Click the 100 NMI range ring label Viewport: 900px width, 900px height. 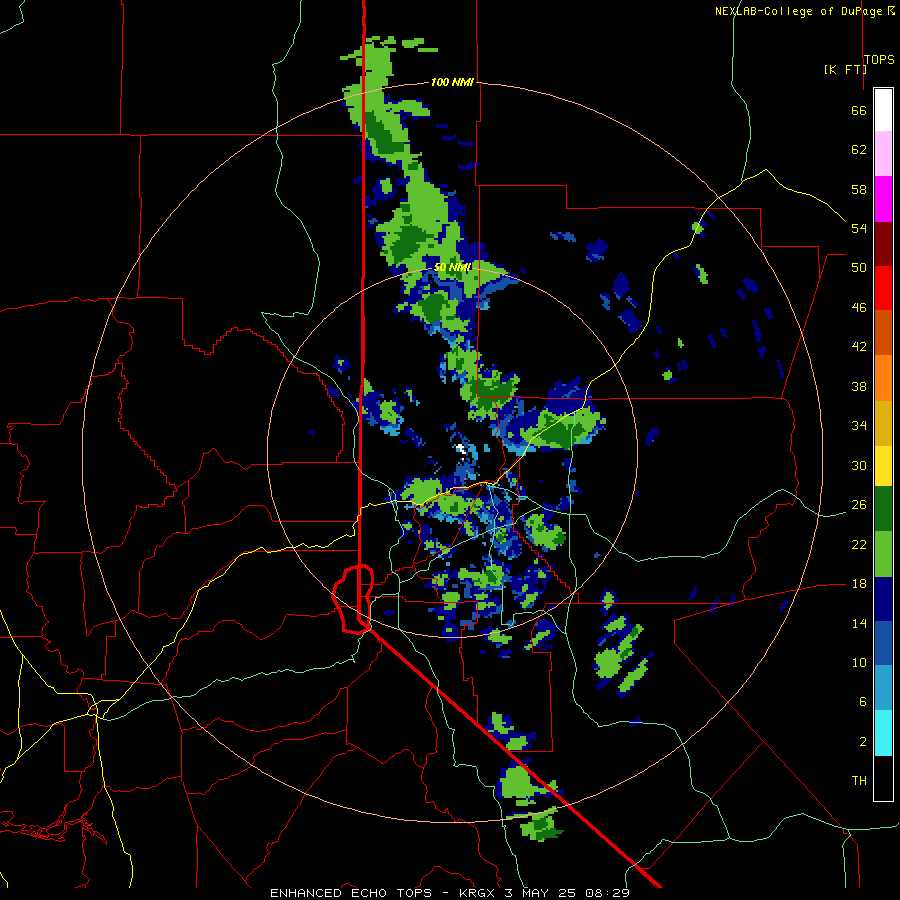point(452,82)
